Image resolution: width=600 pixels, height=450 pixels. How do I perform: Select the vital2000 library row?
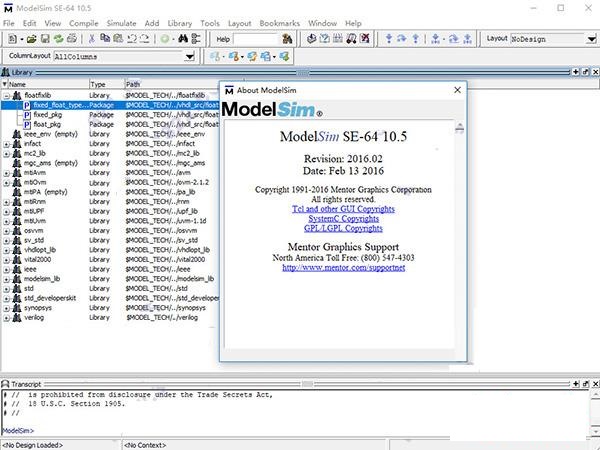click(x=110, y=259)
